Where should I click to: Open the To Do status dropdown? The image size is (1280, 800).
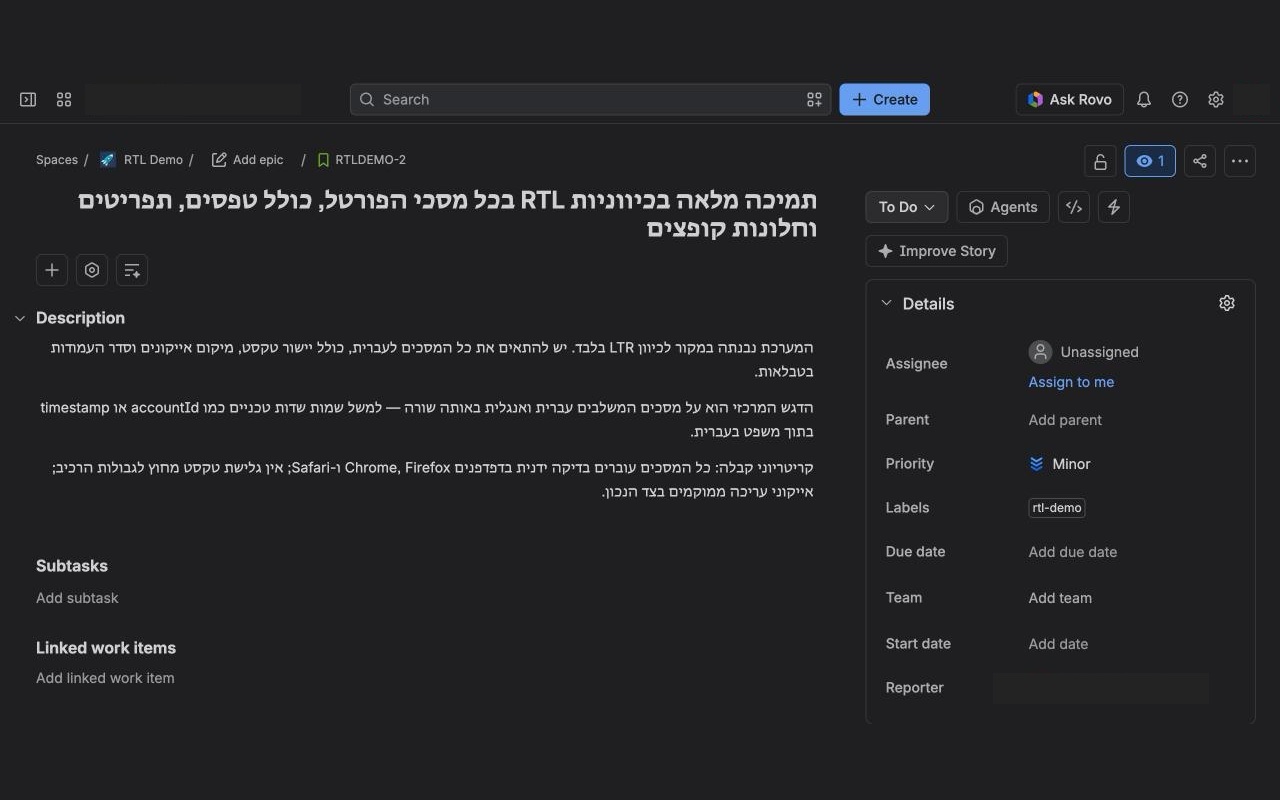coord(907,207)
